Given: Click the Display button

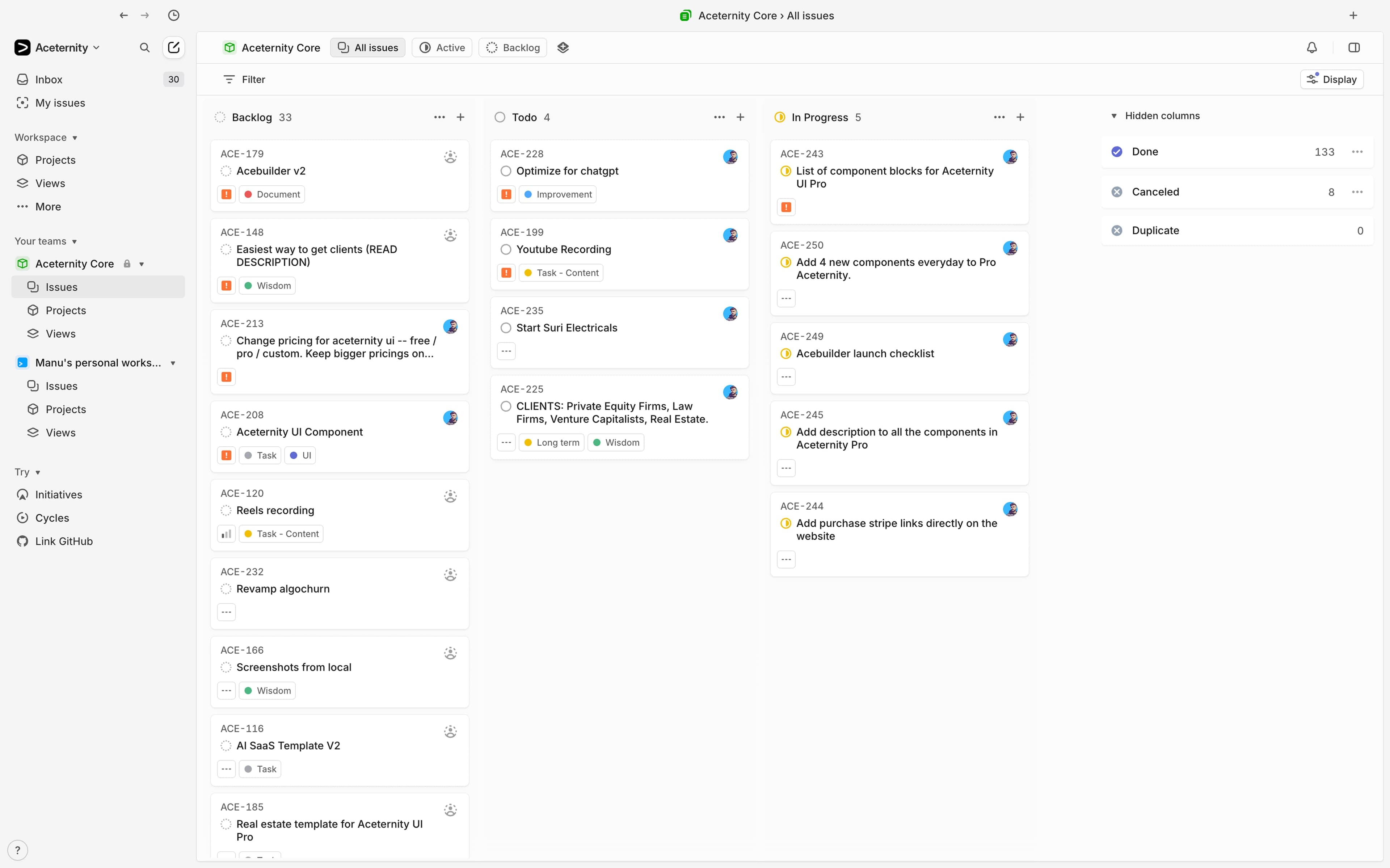Looking at the screenshot, I should point(1331,79).
